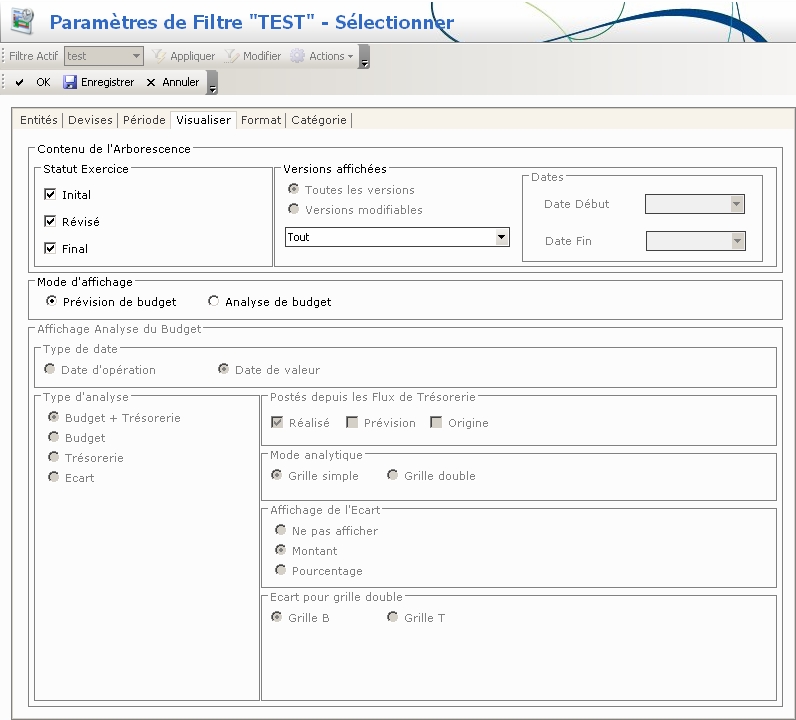Choose the Prévision de budget option

click(51, 301)
